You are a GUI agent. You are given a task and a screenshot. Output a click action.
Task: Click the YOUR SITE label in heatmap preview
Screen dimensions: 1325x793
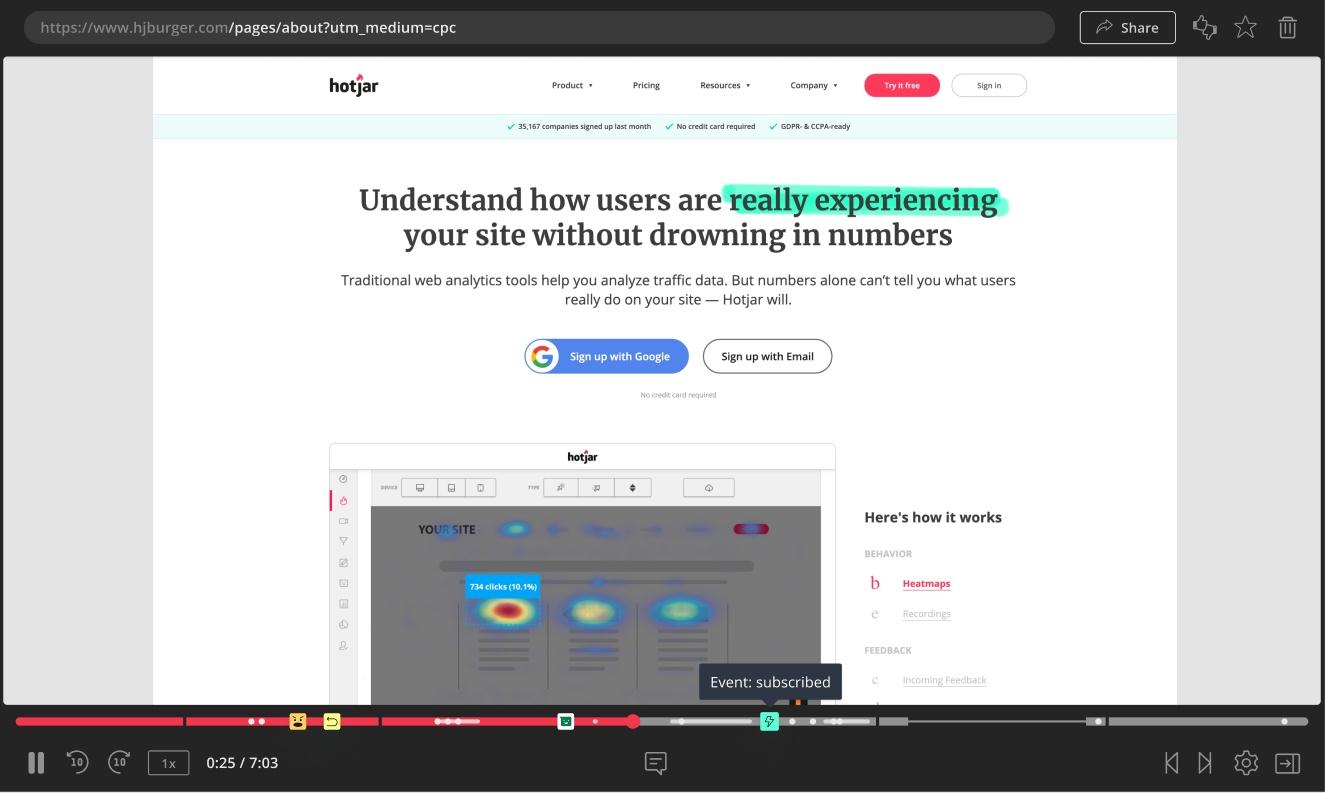447,530
